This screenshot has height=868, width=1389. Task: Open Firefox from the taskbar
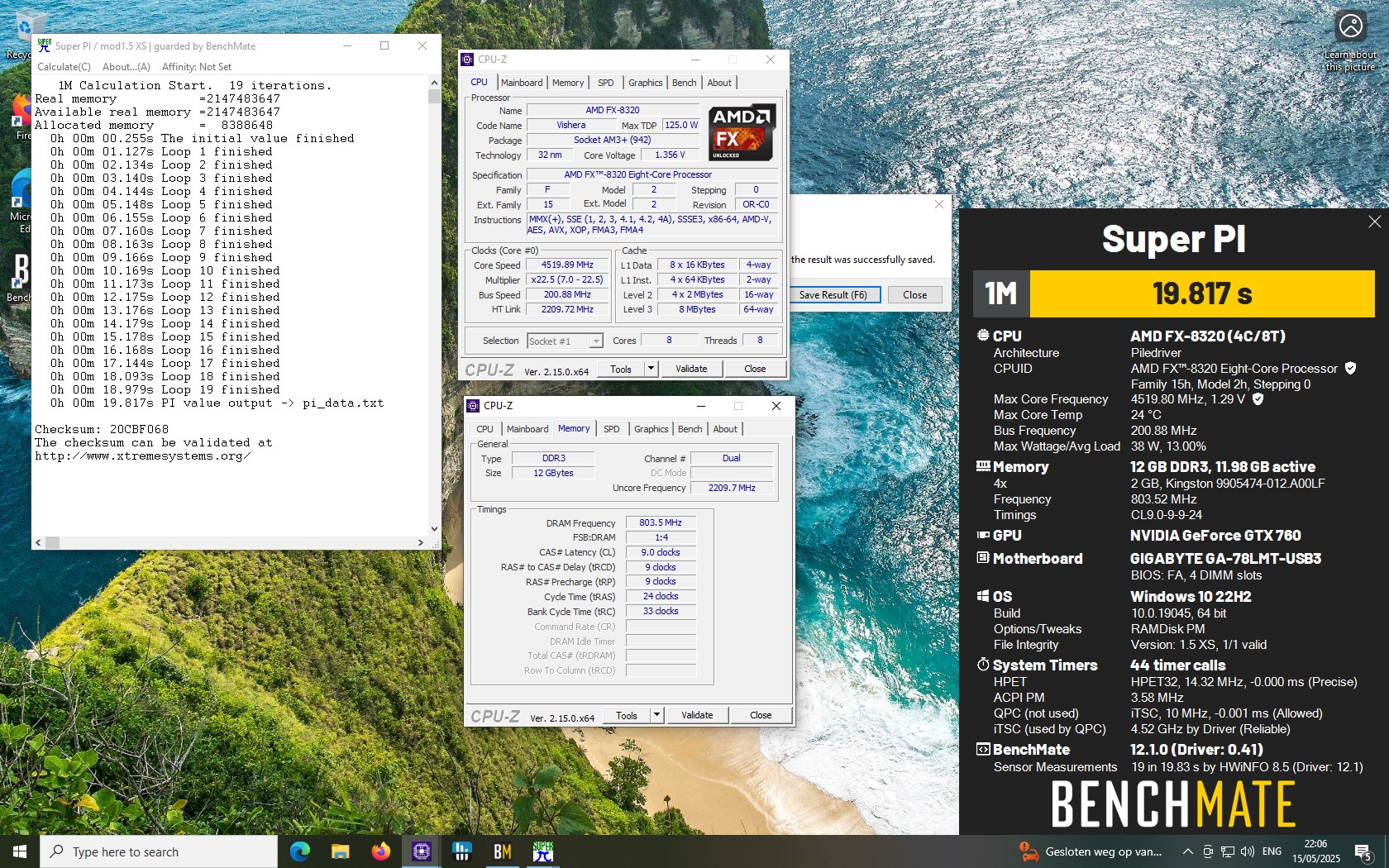tap(380, 851)
